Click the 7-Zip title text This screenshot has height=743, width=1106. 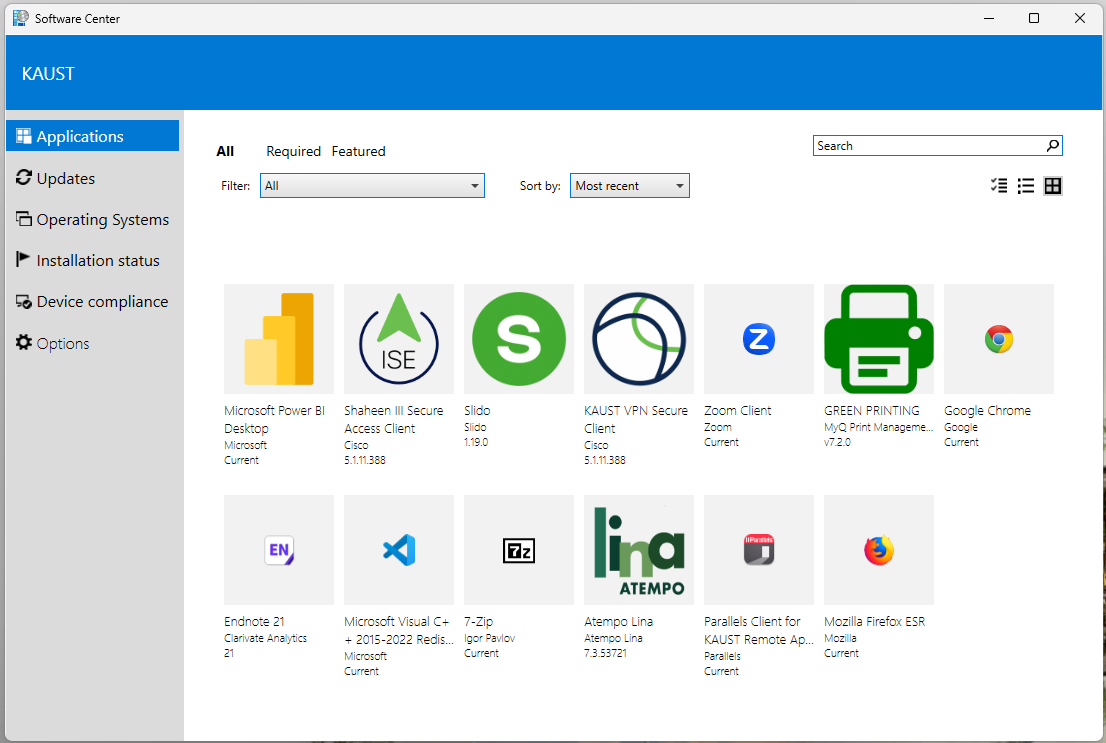(478, 622)
